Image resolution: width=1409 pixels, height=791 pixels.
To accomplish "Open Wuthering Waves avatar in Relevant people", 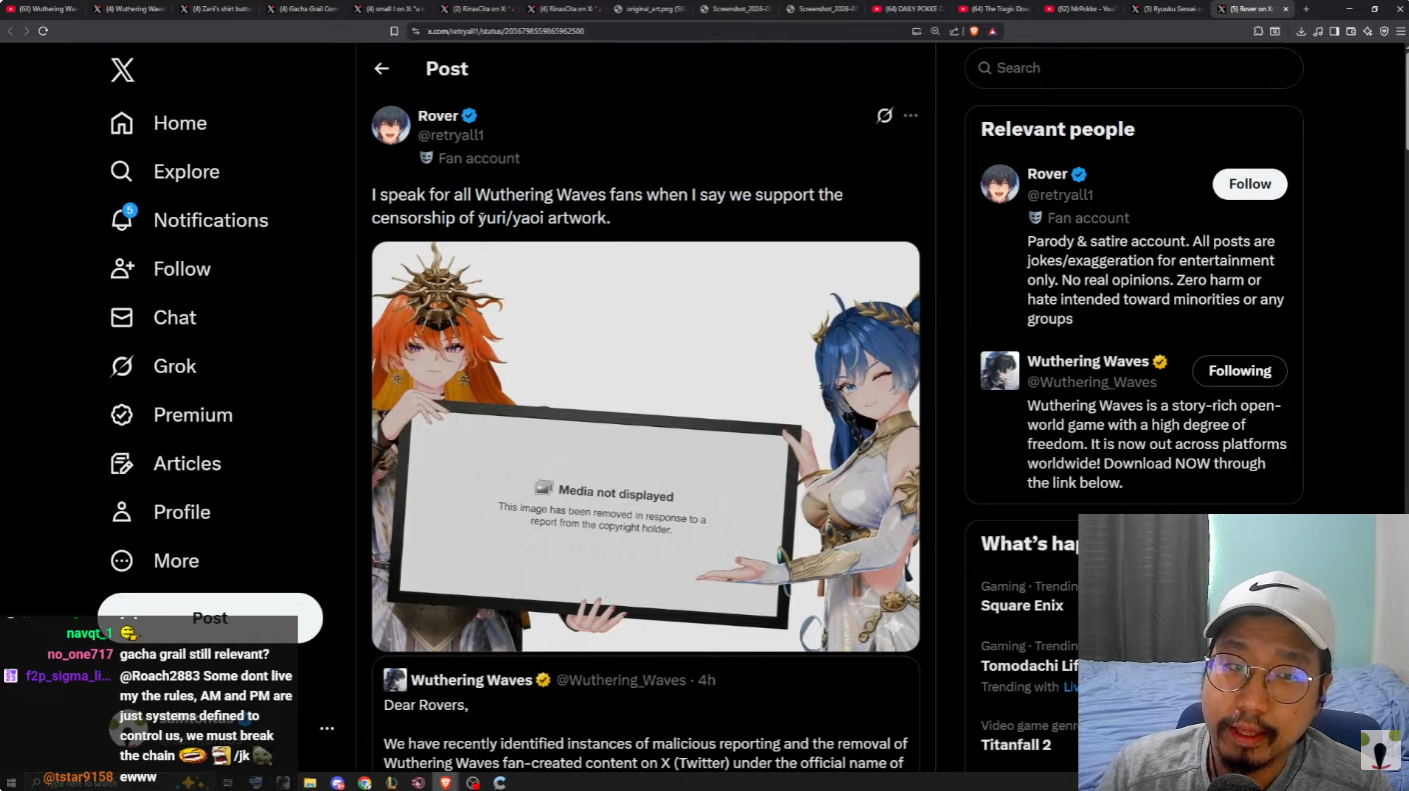I will click(x=999, y=370).
